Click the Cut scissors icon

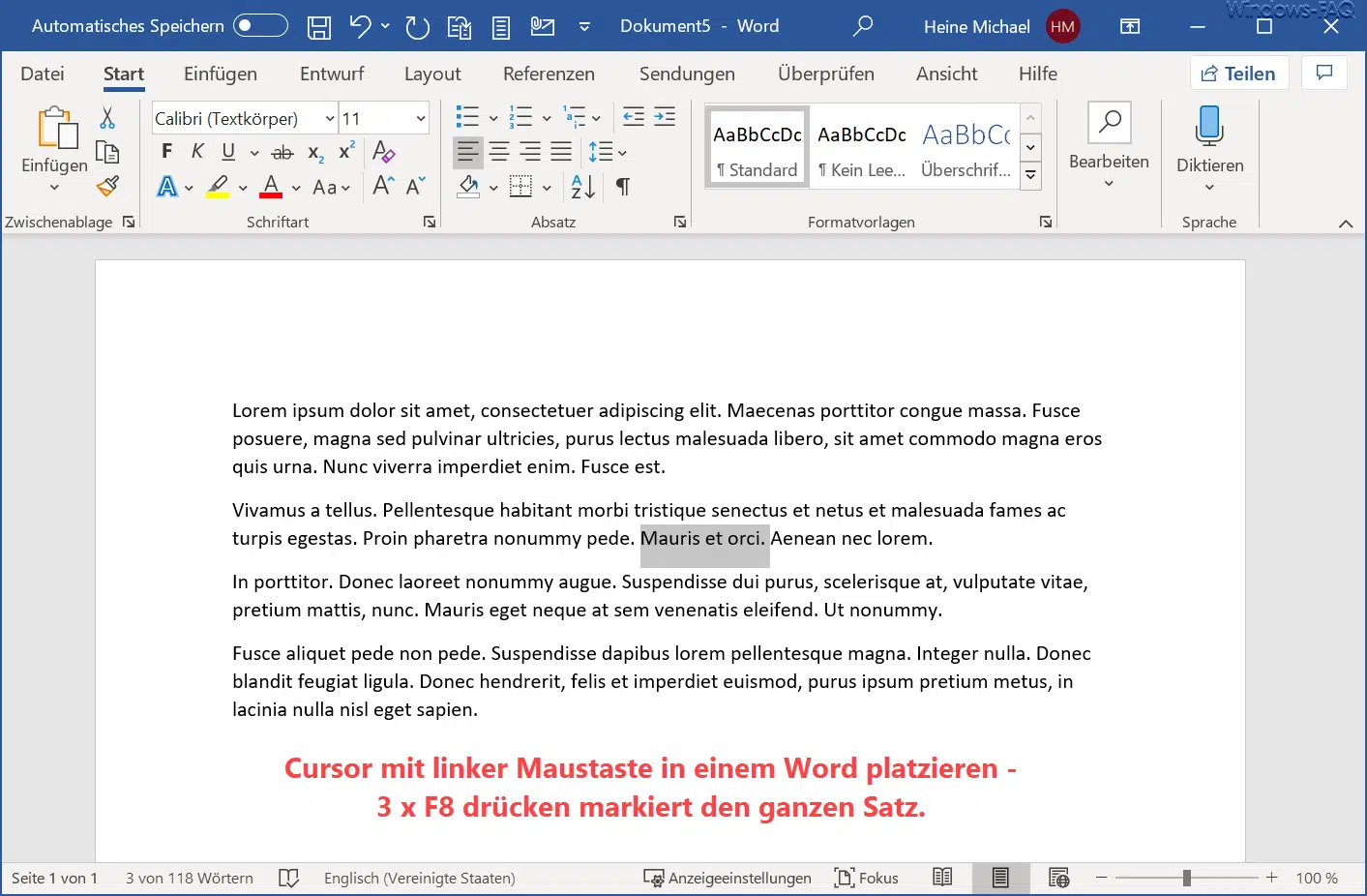tap(107, 118)
